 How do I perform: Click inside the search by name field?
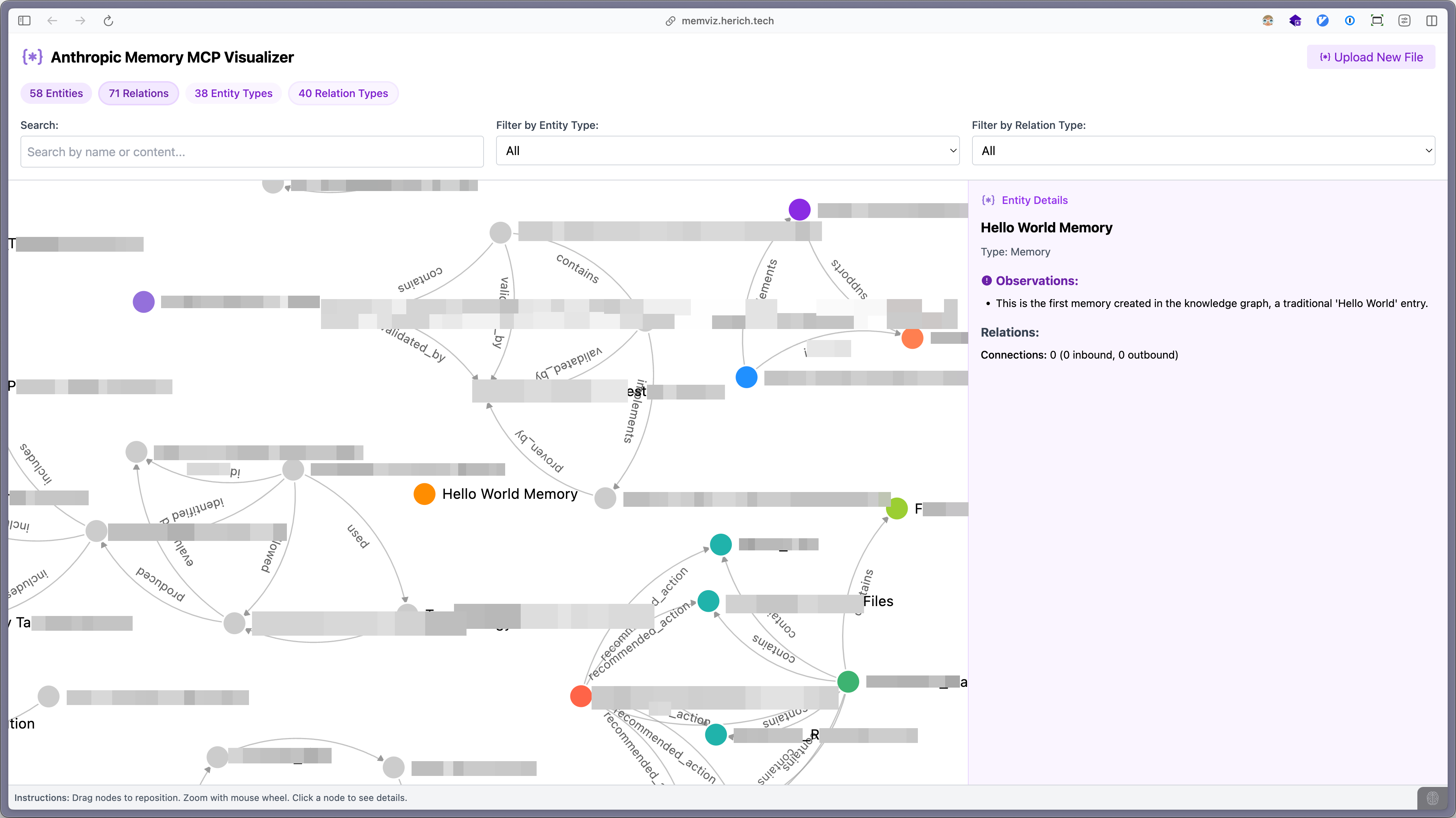(x=252, y=151)
